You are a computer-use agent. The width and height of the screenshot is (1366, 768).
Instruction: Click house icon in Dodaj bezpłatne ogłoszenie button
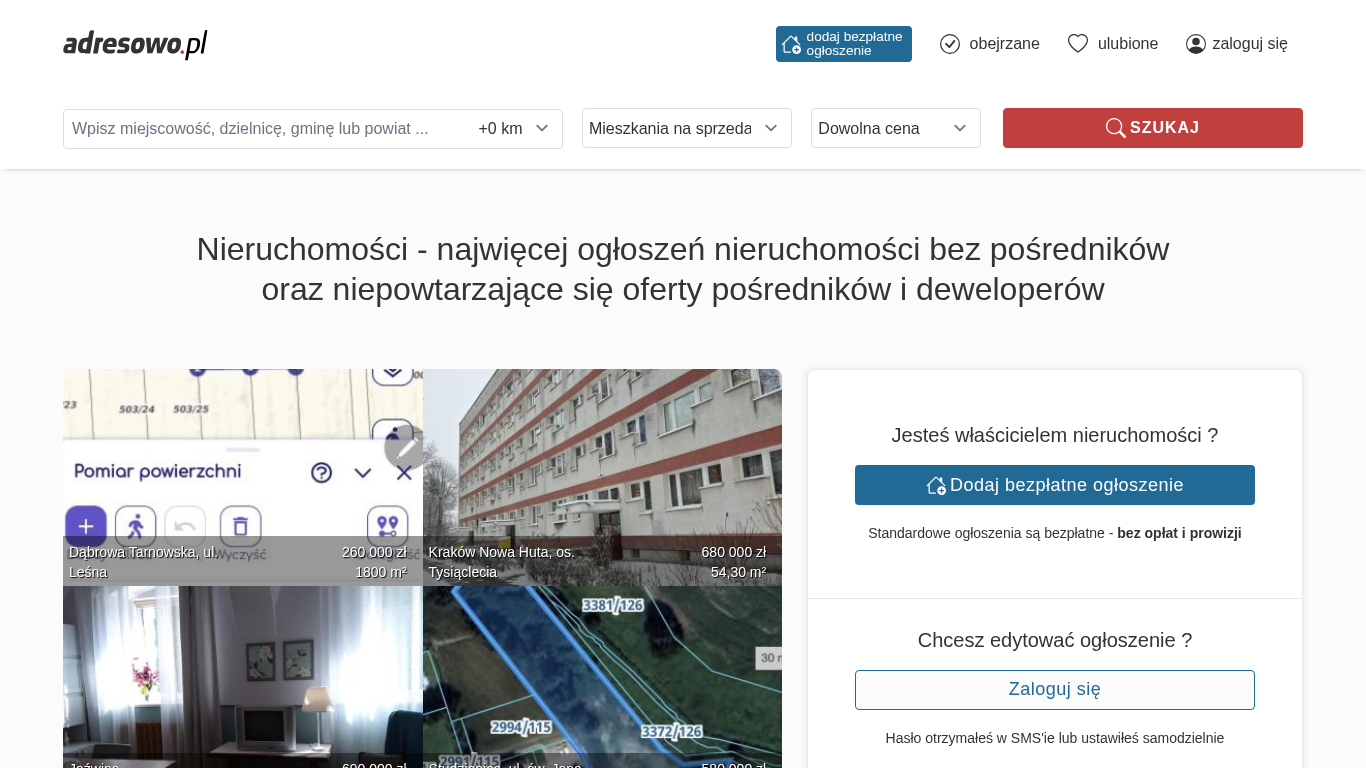(x=936, y=485)
